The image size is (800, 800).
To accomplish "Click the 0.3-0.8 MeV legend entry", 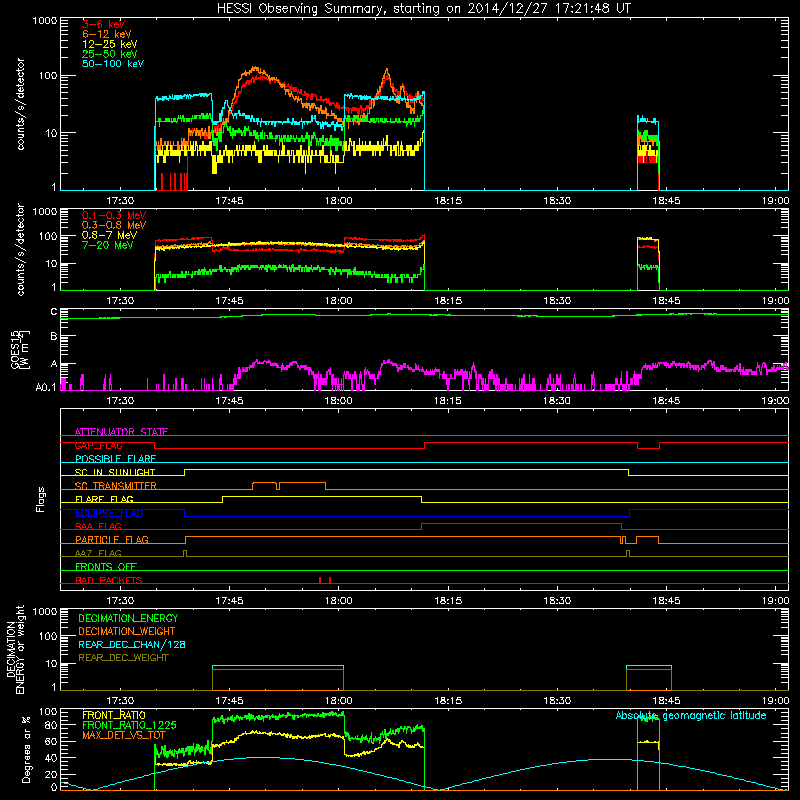I will (114, 225).
